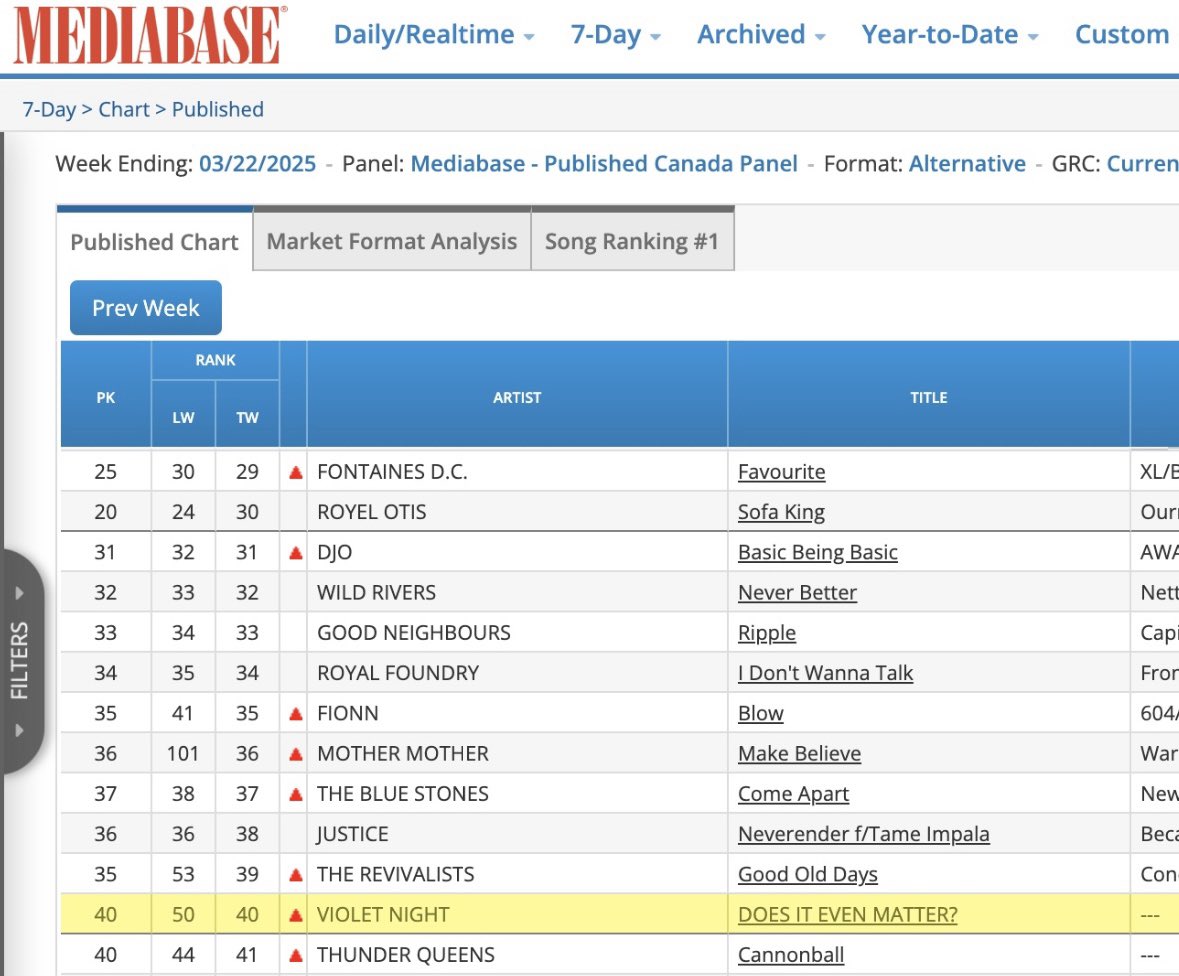Open the song I Don't Wanna Talk
The image size is (1179, 976).
point(825,673)
